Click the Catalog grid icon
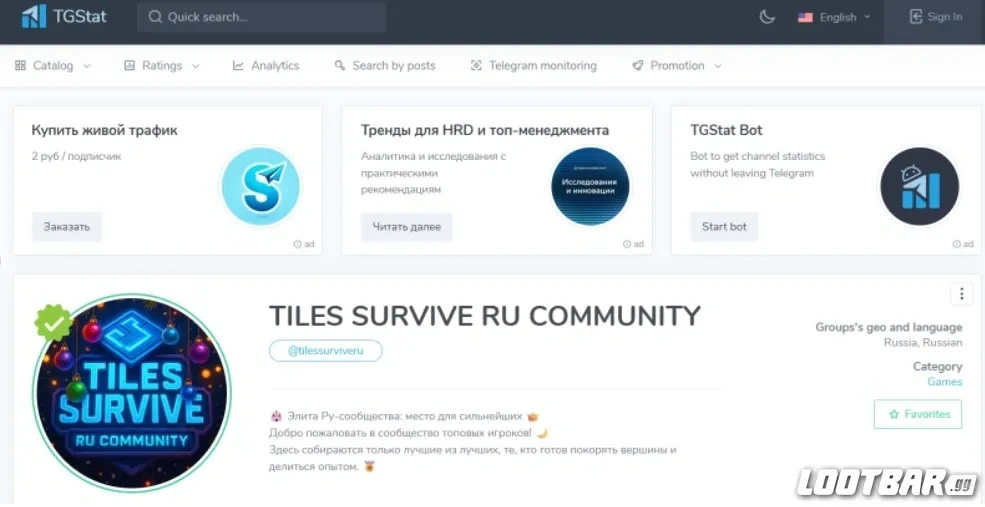 pyautogui.click(x=20, y=65)
